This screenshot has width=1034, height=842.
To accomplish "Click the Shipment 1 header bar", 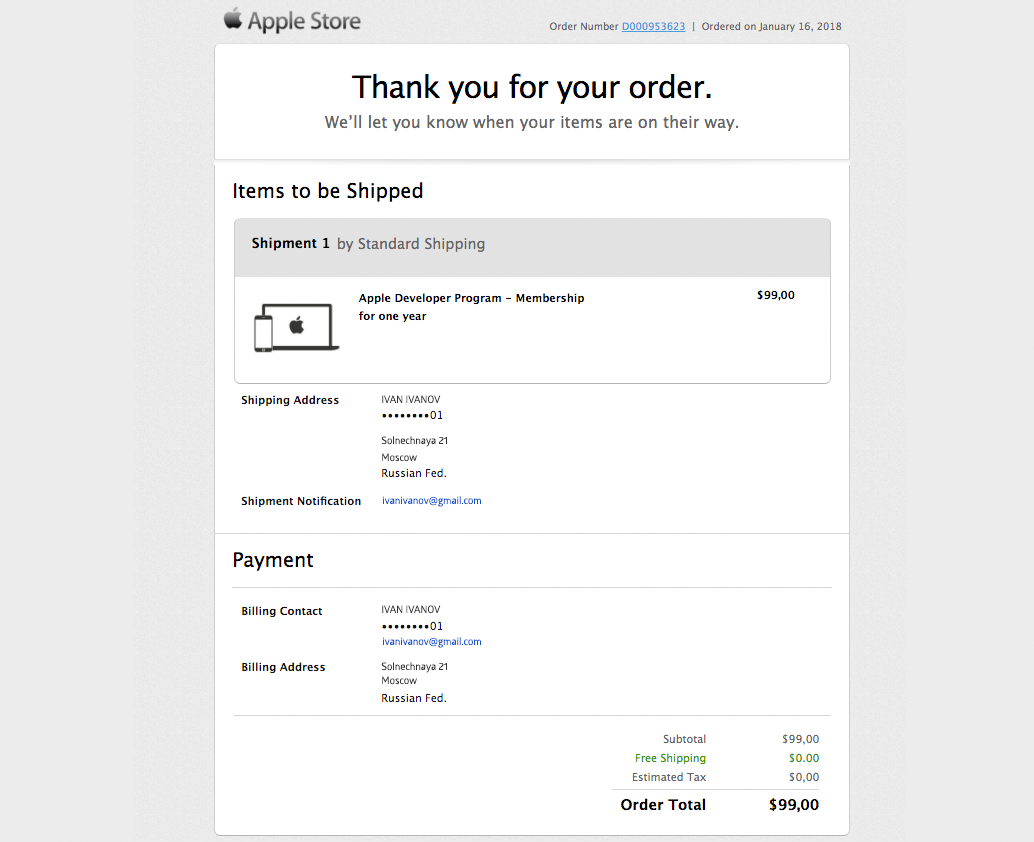I will click(x=532, y=244).
